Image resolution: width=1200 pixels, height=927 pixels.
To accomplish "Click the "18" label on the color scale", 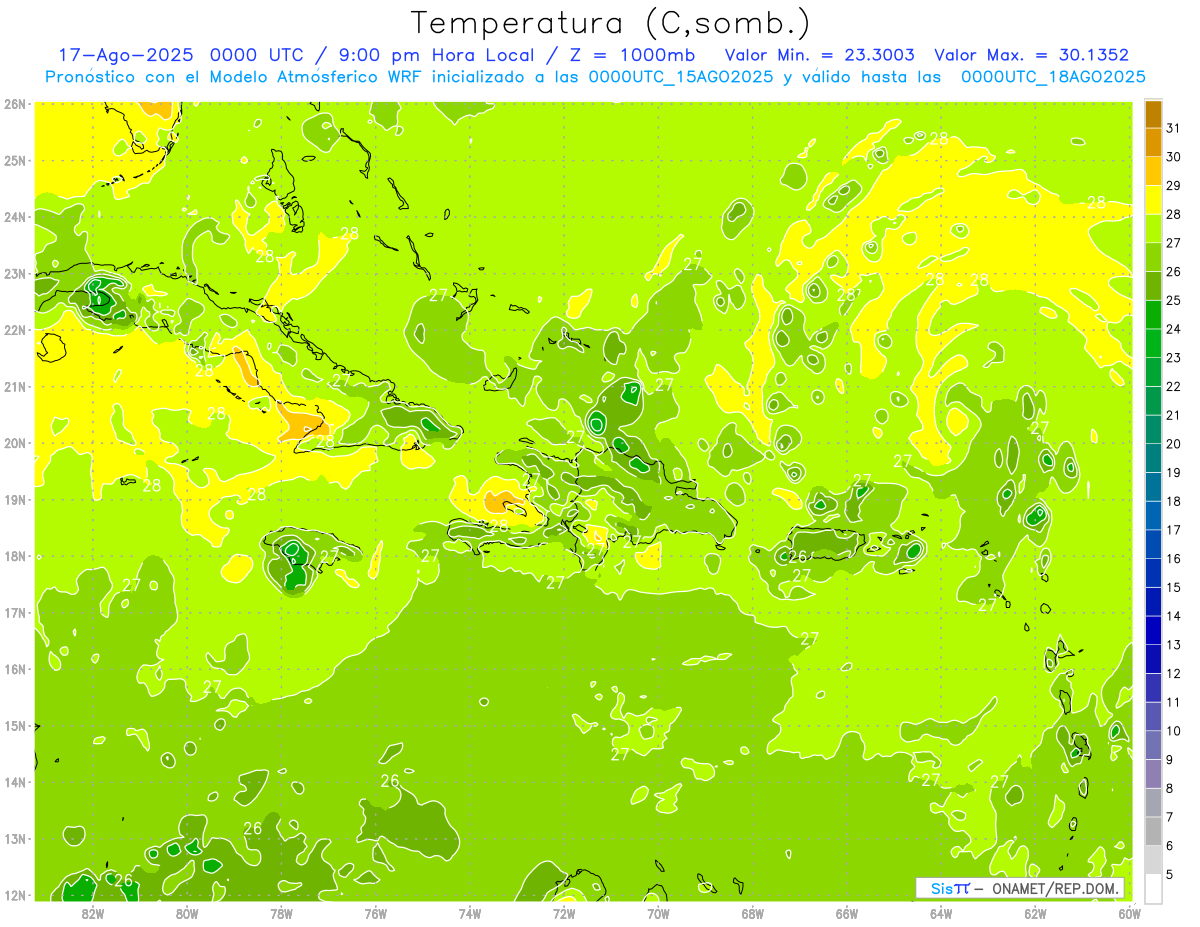I will point(1173,501).
